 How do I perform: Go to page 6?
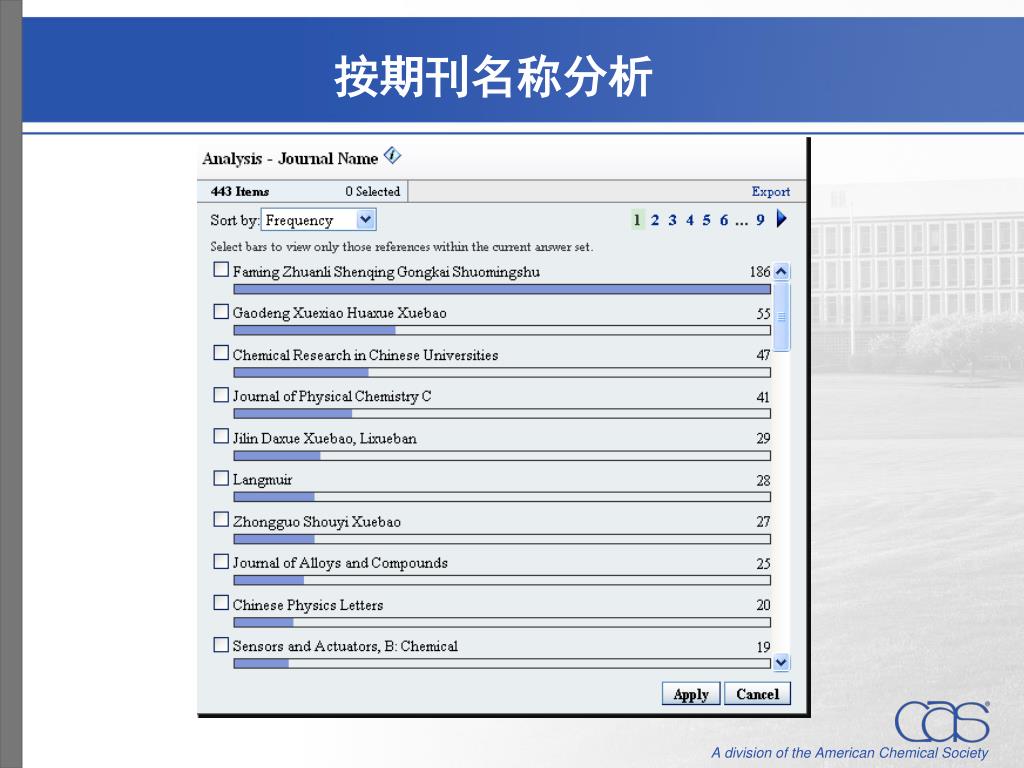pyautogui.click(x=724, y=220)
